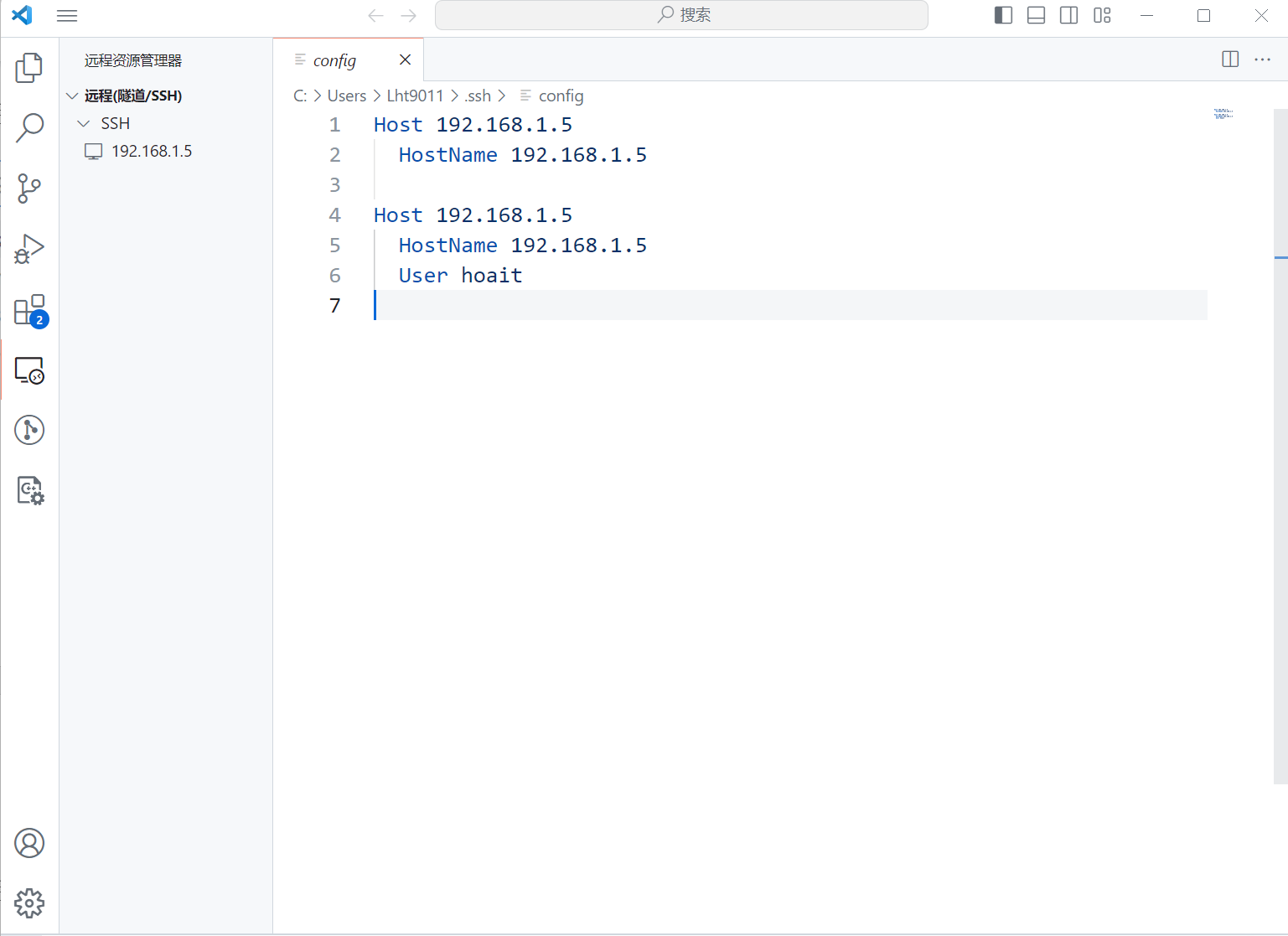Select the config editor tab

tap(348, 59)
